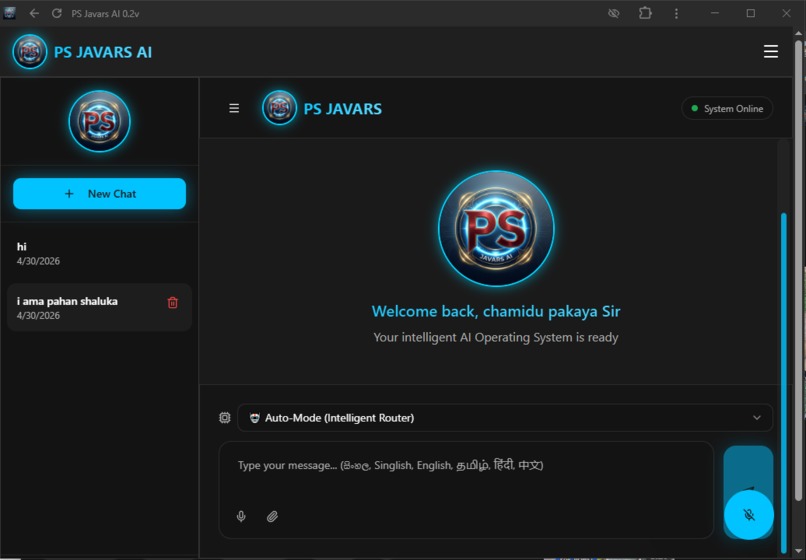The height and width of the screenshot is (560, 806).
Task: Click the central PS Javars AI logo
Action: click(496, 228)
